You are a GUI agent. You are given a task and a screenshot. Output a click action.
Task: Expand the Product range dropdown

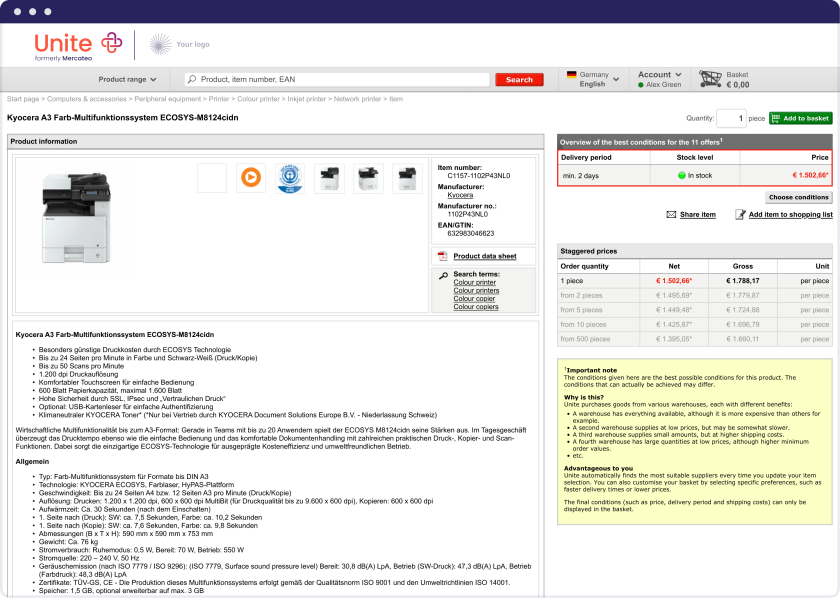pyautogui.click(x=127, y=79)
